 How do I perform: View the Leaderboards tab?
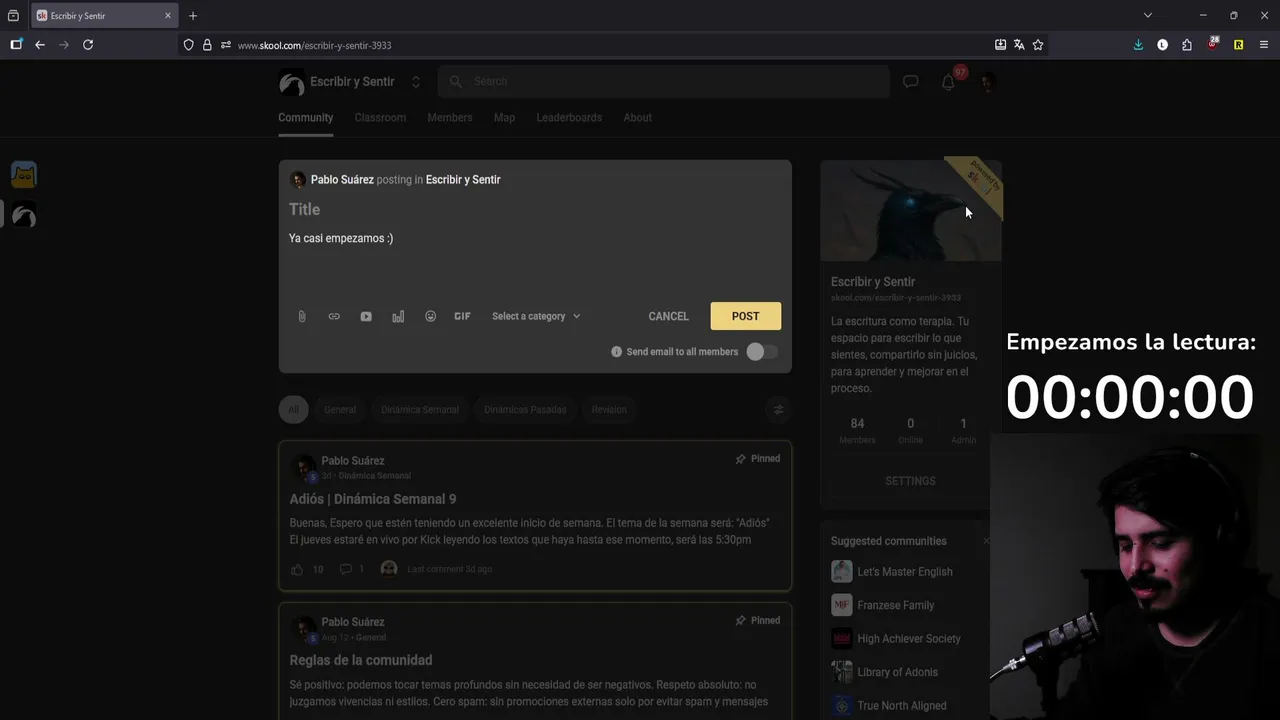point(569,117)
